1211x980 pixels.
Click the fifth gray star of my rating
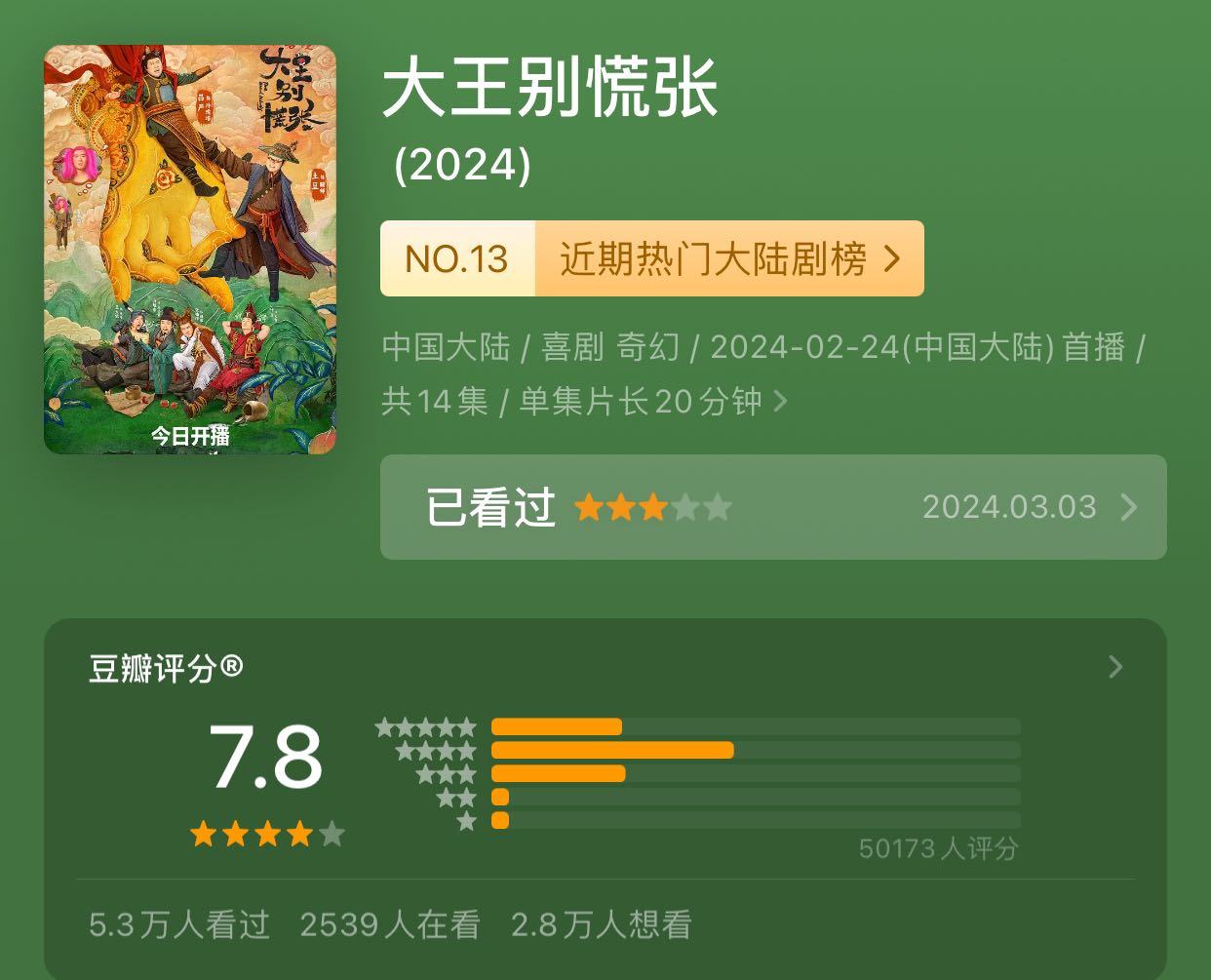tap(718, 508)
